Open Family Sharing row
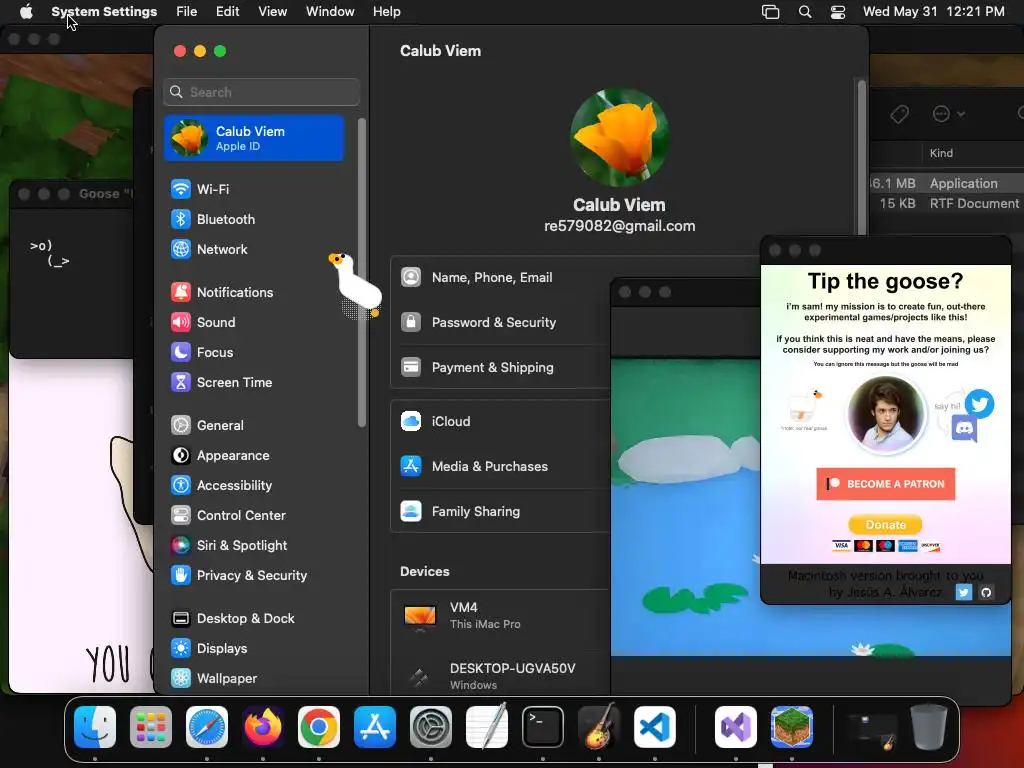 click(x=500, y=512)
